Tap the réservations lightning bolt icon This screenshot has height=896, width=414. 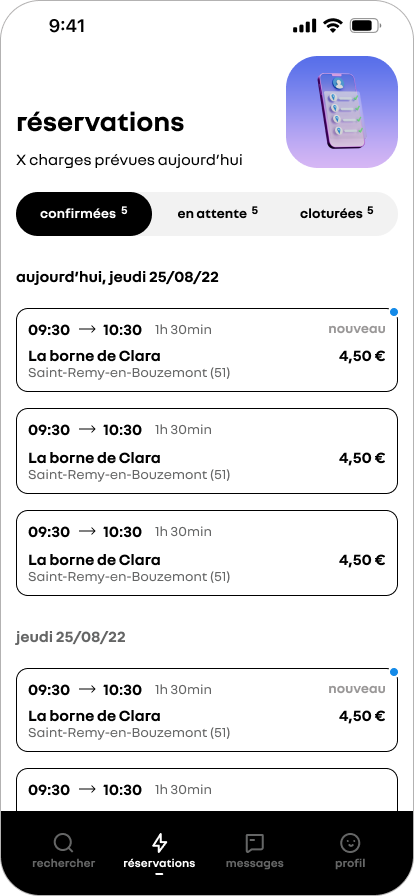pos(160,842)
